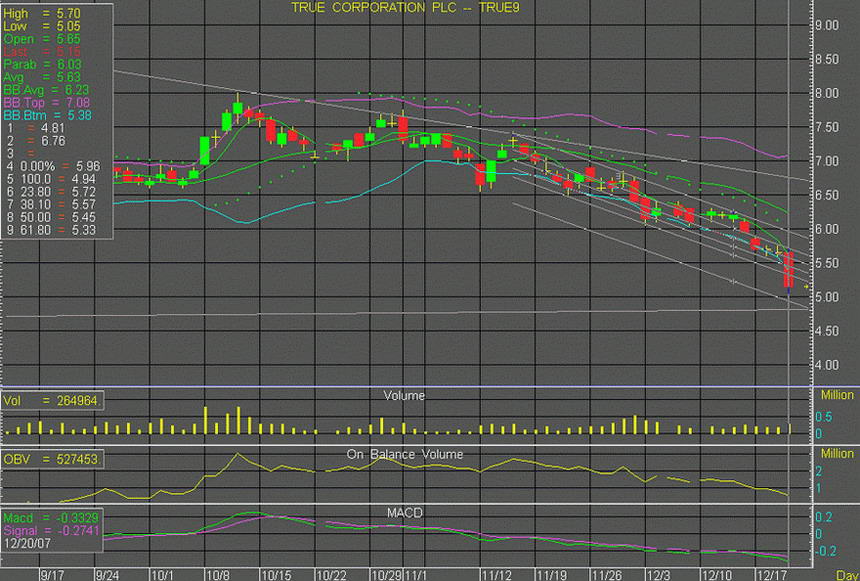This screenshot has height=581, width=860.
Task: Click the Vol = 264964 readout
Action: (x=51, y=401)
